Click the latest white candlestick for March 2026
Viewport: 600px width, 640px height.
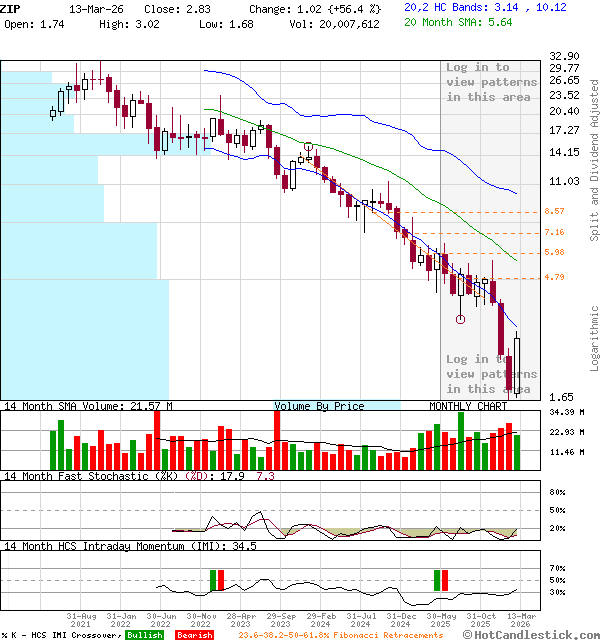click(x=518, y=365)
